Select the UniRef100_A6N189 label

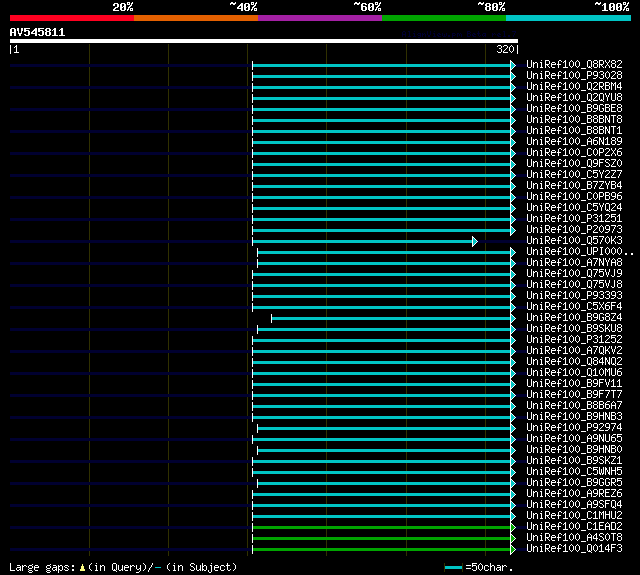click(574, 142)
